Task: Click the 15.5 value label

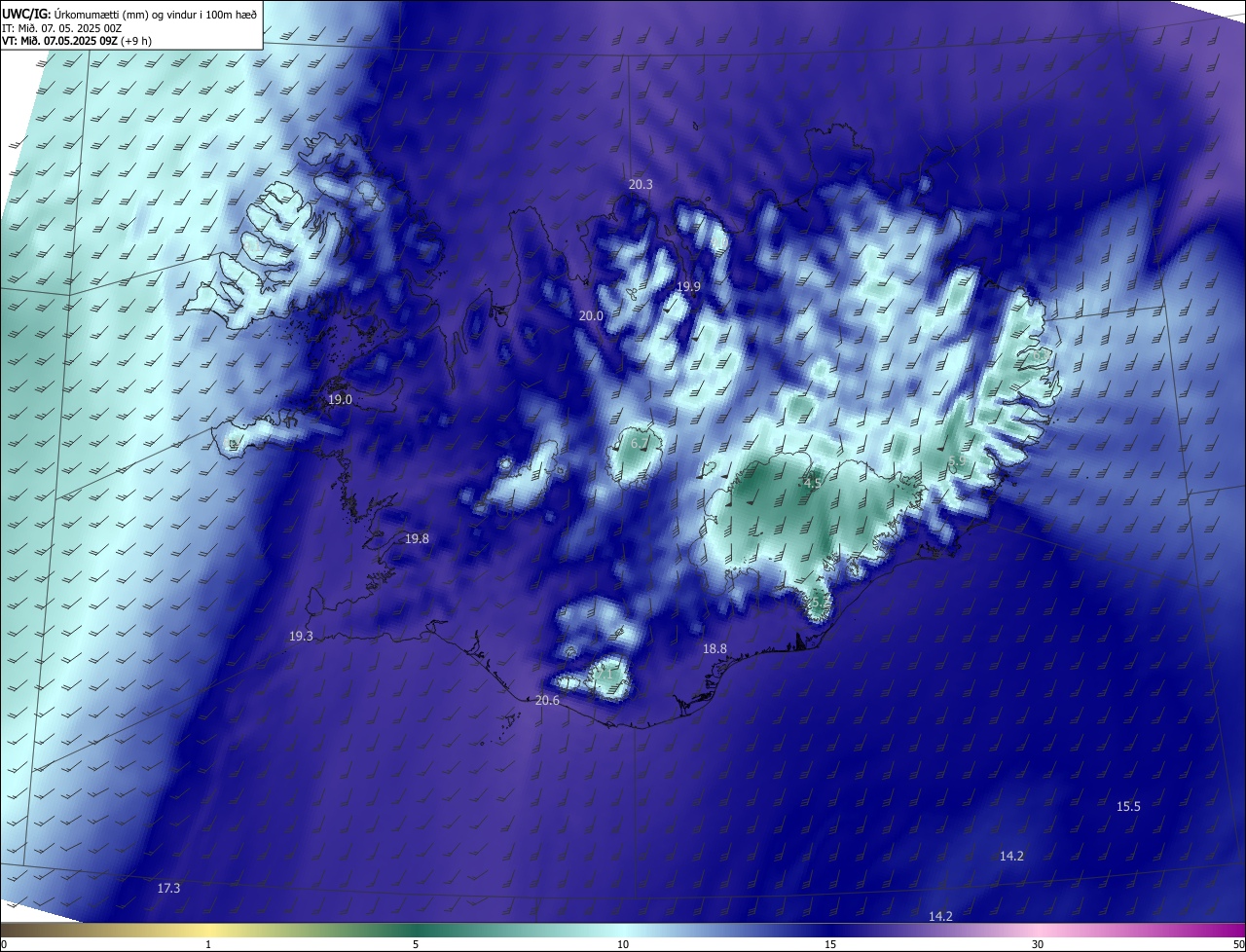Action: (1128, 806)
